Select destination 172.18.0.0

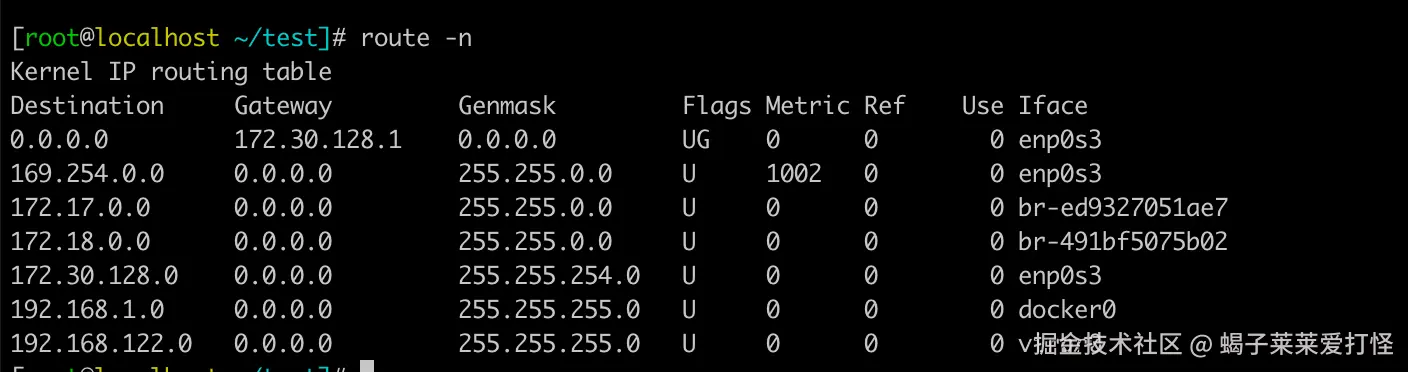[80, 241]
